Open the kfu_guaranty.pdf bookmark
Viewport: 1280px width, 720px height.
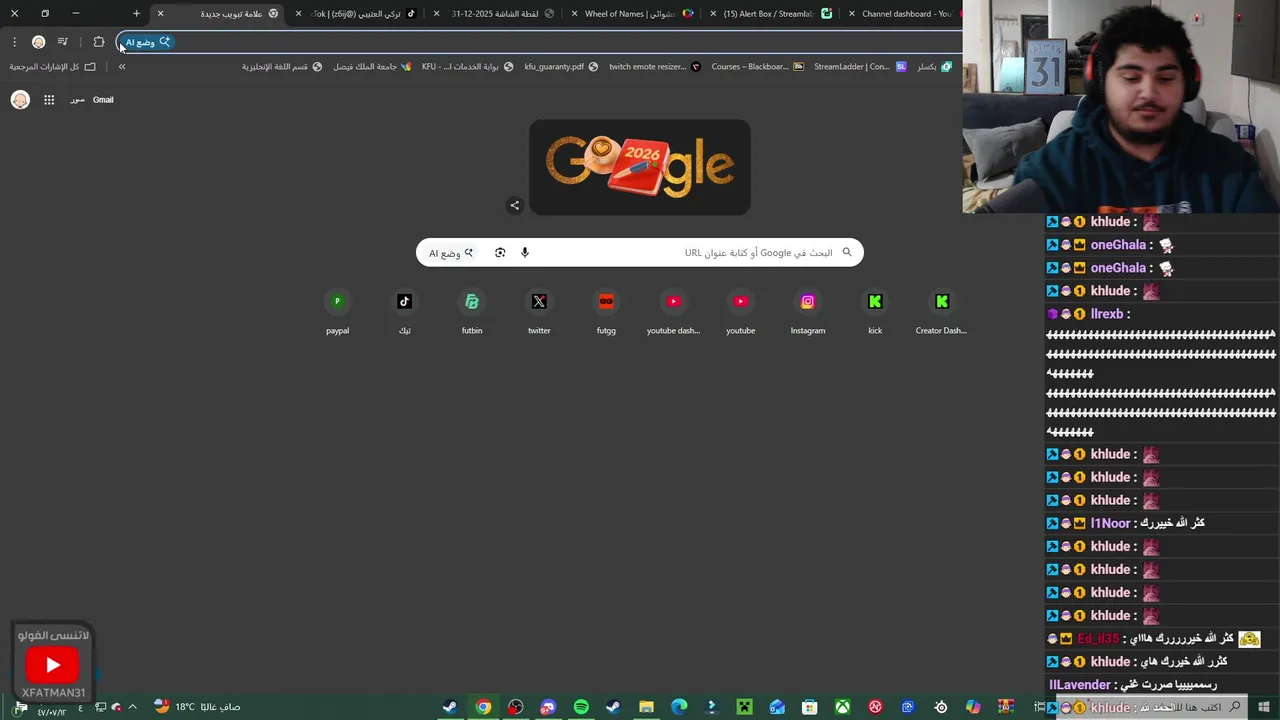click(561, 67)
